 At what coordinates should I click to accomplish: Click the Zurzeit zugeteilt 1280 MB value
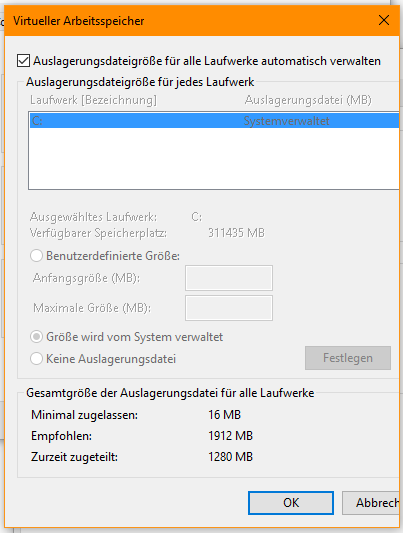[x=231, y=457]
